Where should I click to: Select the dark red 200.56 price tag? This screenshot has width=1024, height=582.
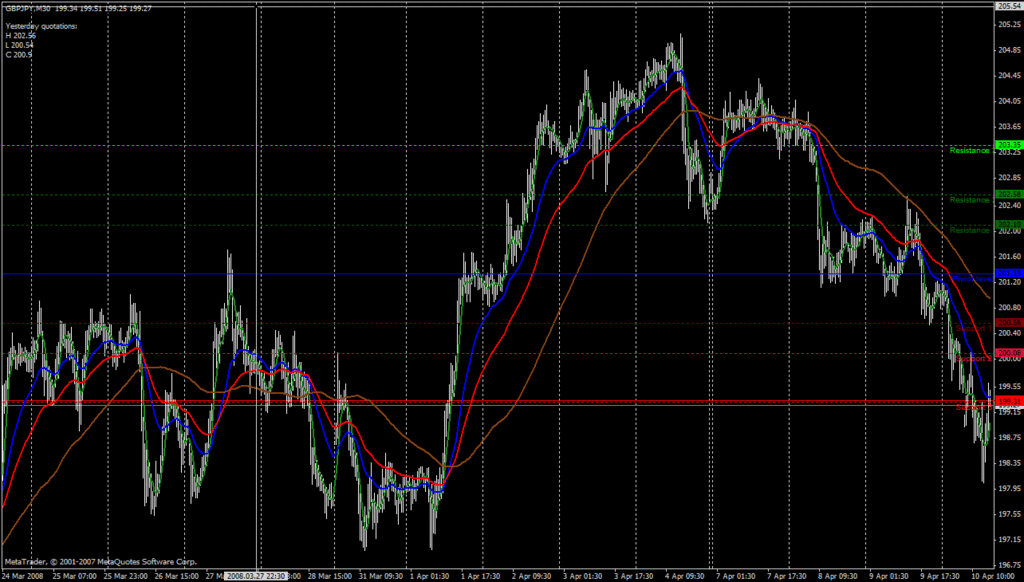point(1009,323)
